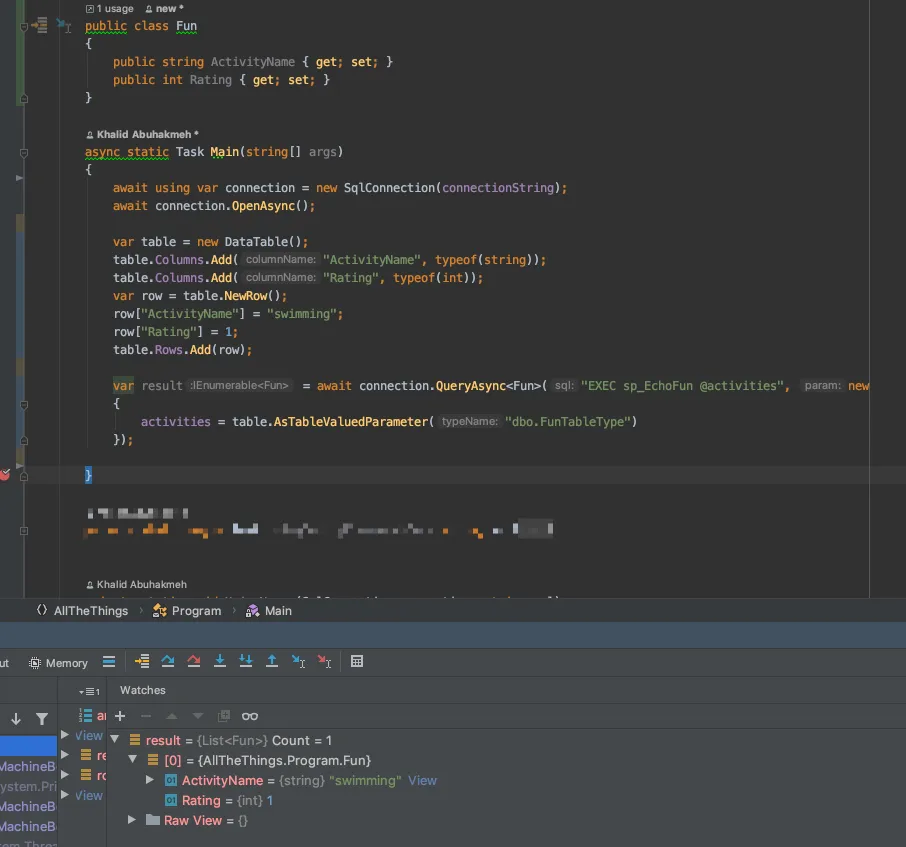Image resolution: width=906 pixels, height=847 pixels.
Task: Click the AllTheThings namespace braces icon
Action: [42, 610]
